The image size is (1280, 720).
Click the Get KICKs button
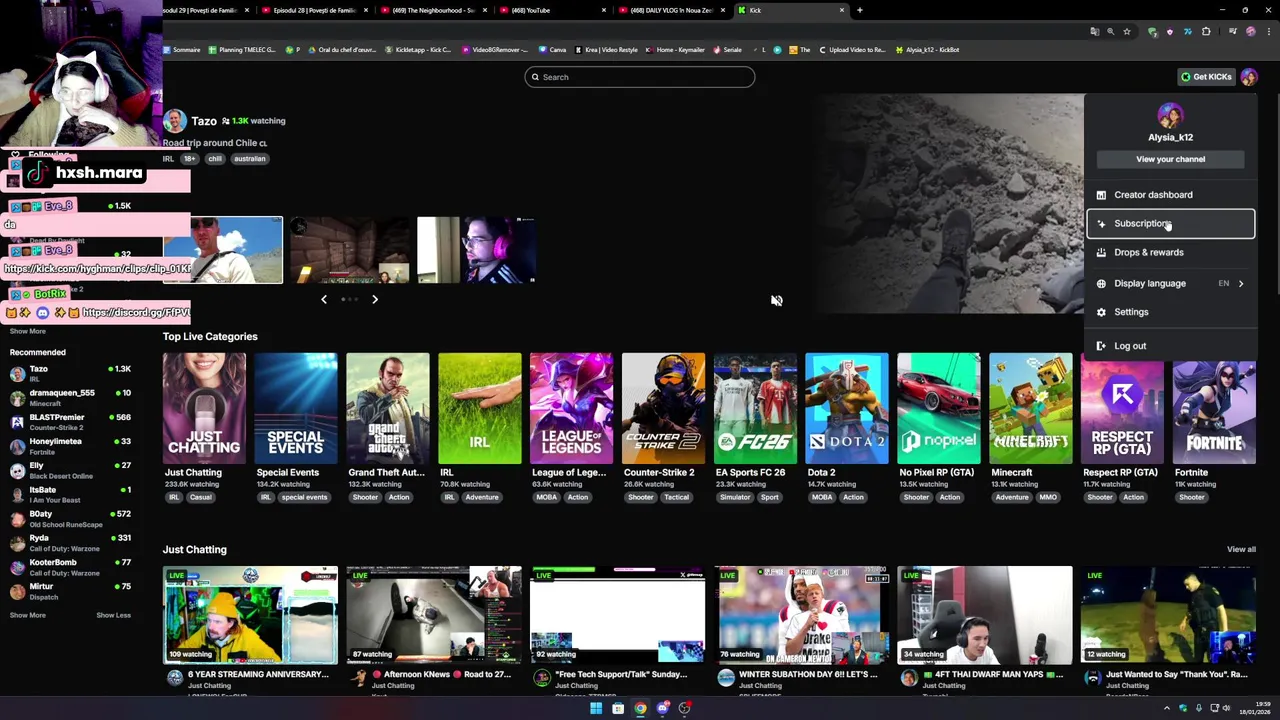click(1206, 77)
